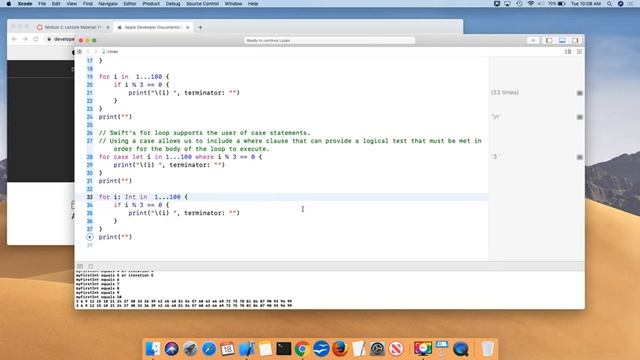Click the stop execution square in the bottom bar
Viewport: 640px width, 360px height.
91,266
